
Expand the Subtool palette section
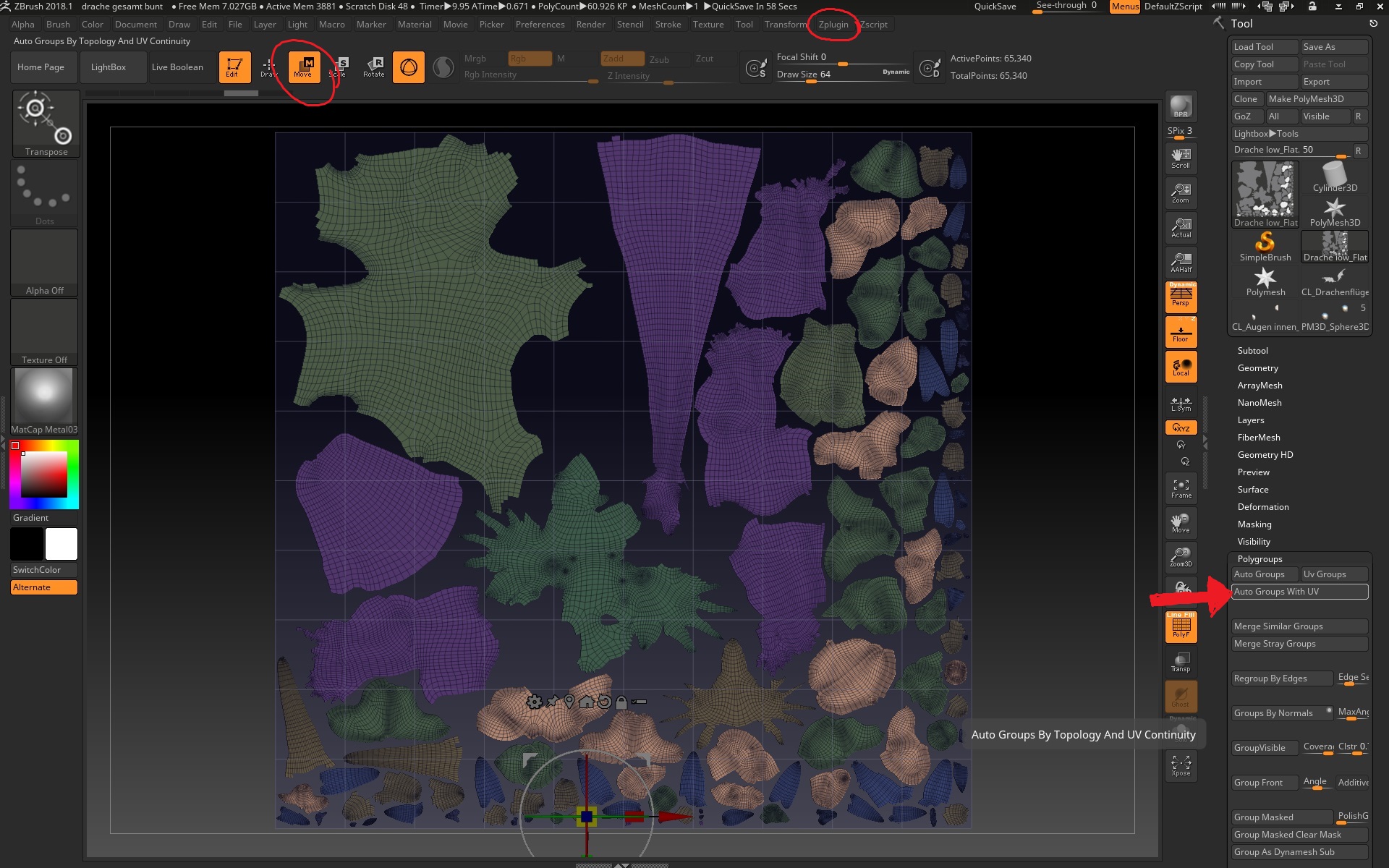coord(1252,351)
